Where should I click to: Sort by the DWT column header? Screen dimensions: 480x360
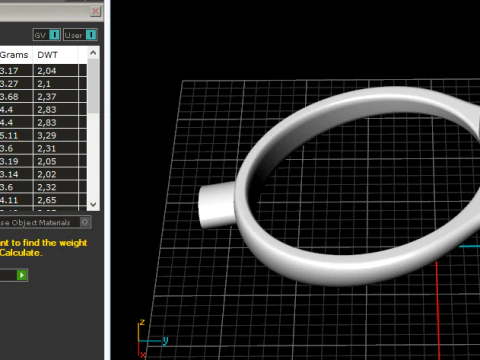point(55,55)
